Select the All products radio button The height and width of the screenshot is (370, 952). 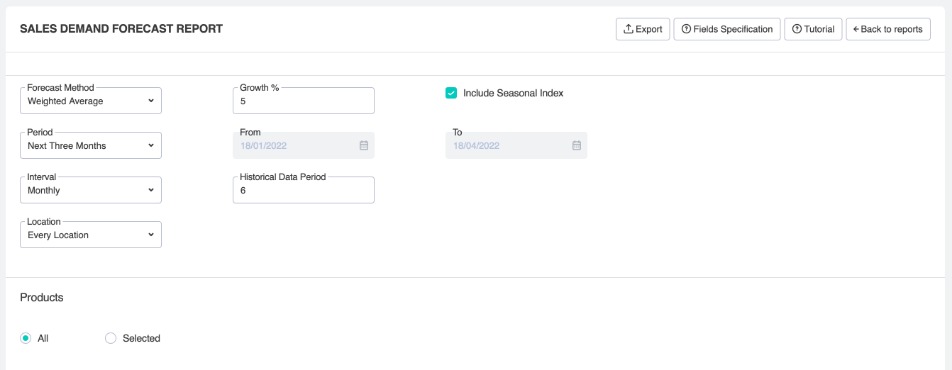(x=26, y=338)
